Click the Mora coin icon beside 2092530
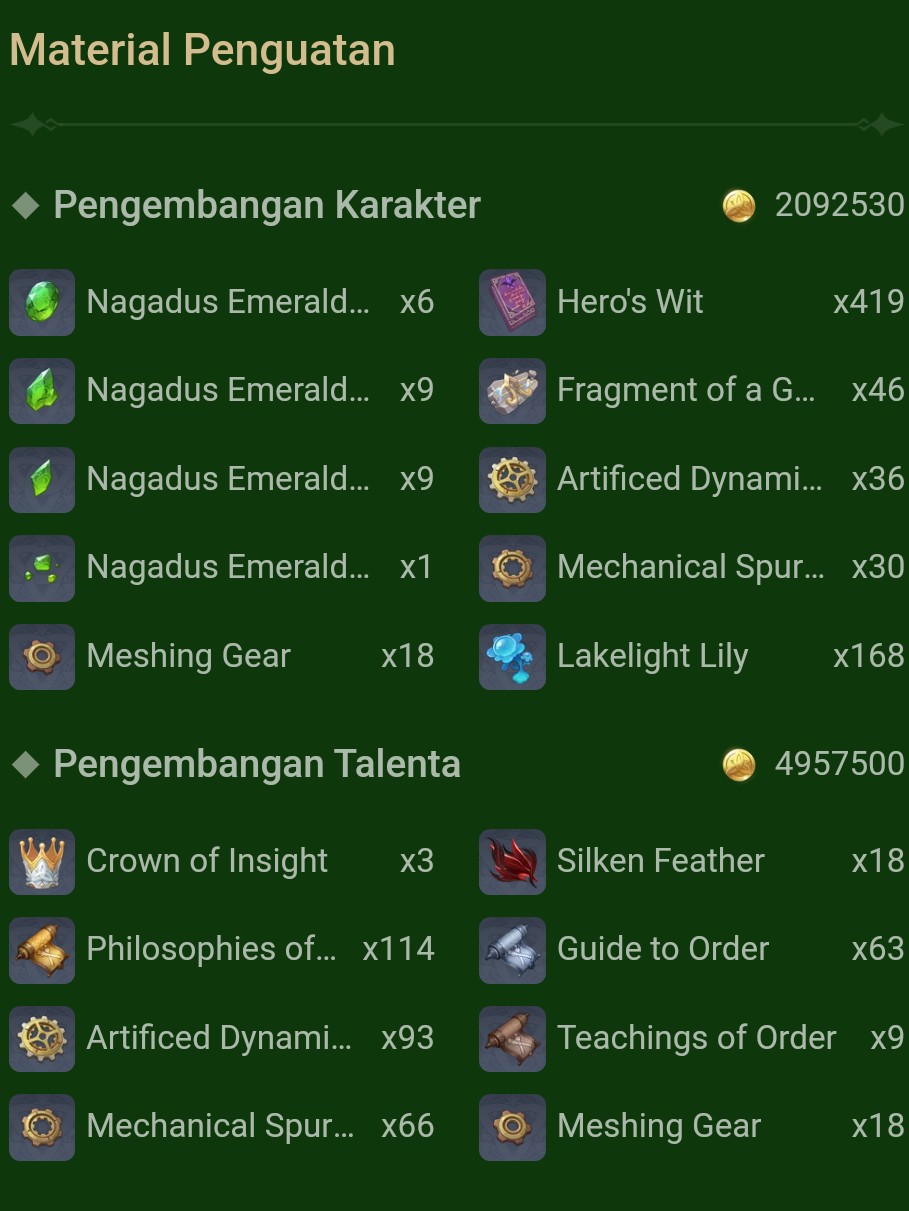Image resolution: width=909 pixels, height=1211 pixels. pyautogui.click(x=739, y=206)
